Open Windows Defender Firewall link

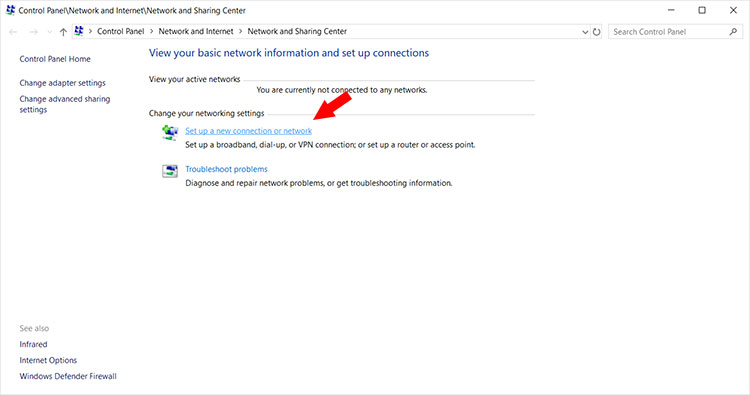pos(68,376)
